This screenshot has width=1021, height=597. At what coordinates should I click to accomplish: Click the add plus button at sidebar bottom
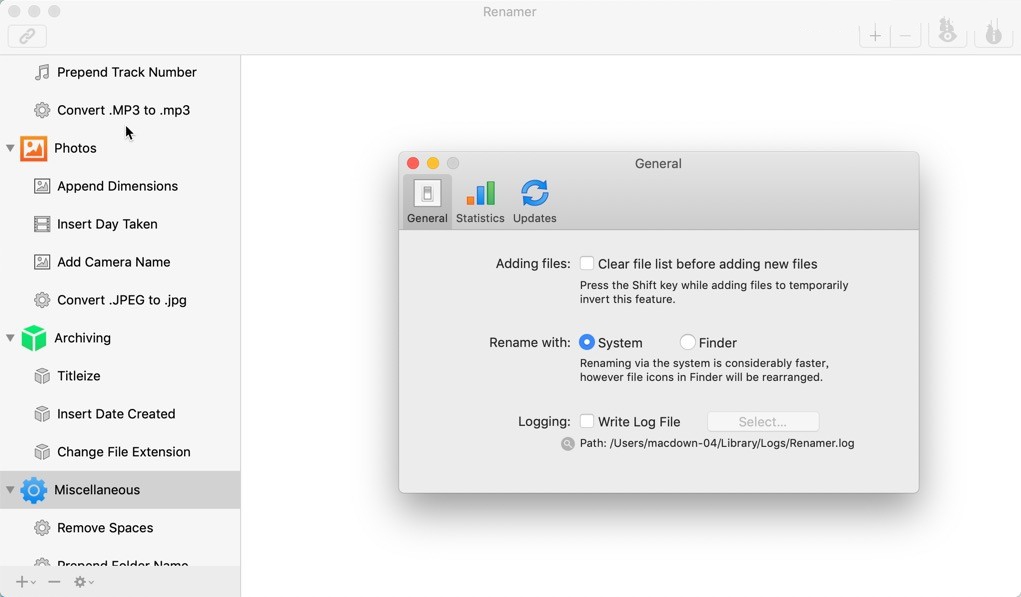click(25, 582)
